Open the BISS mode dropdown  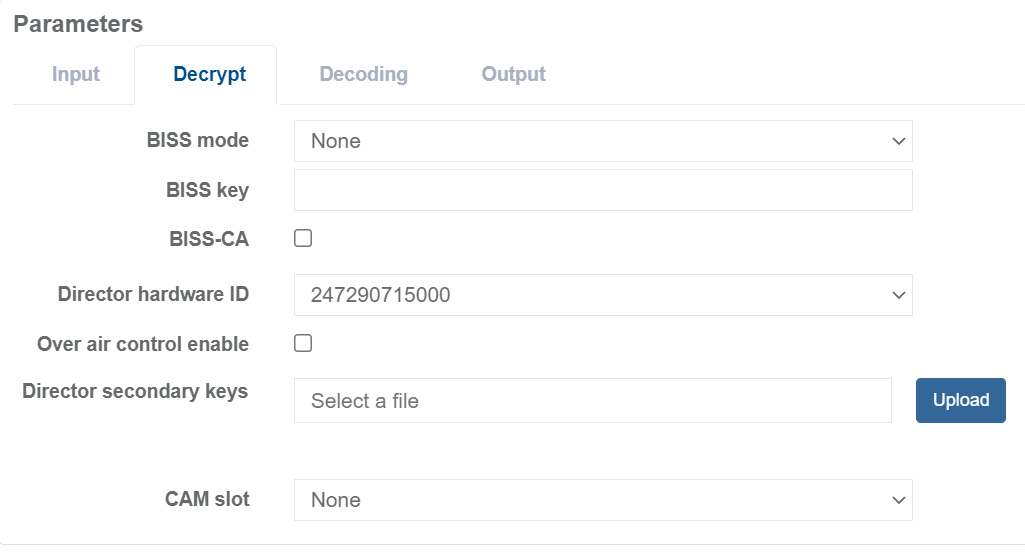603,141
